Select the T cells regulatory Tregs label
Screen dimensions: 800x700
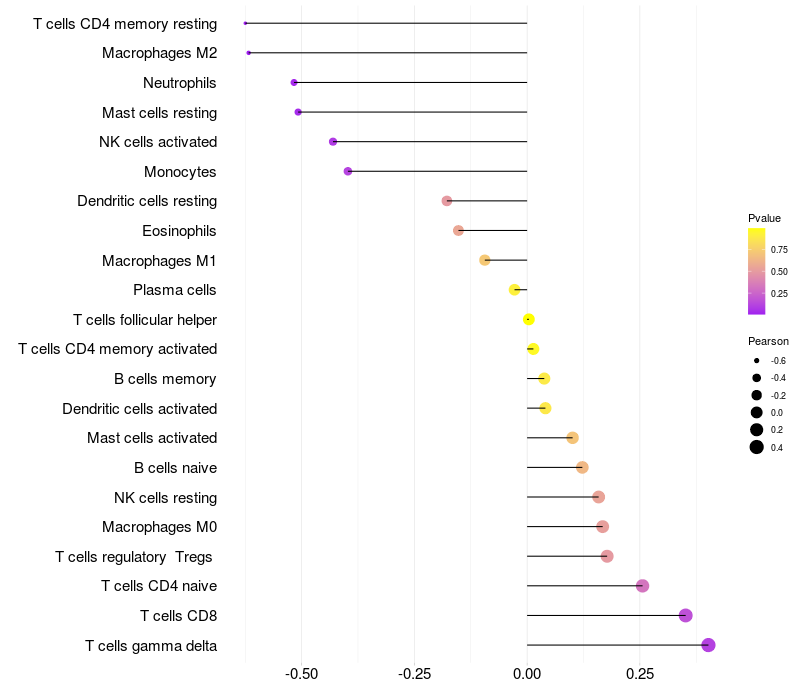(x=134, y=557)
